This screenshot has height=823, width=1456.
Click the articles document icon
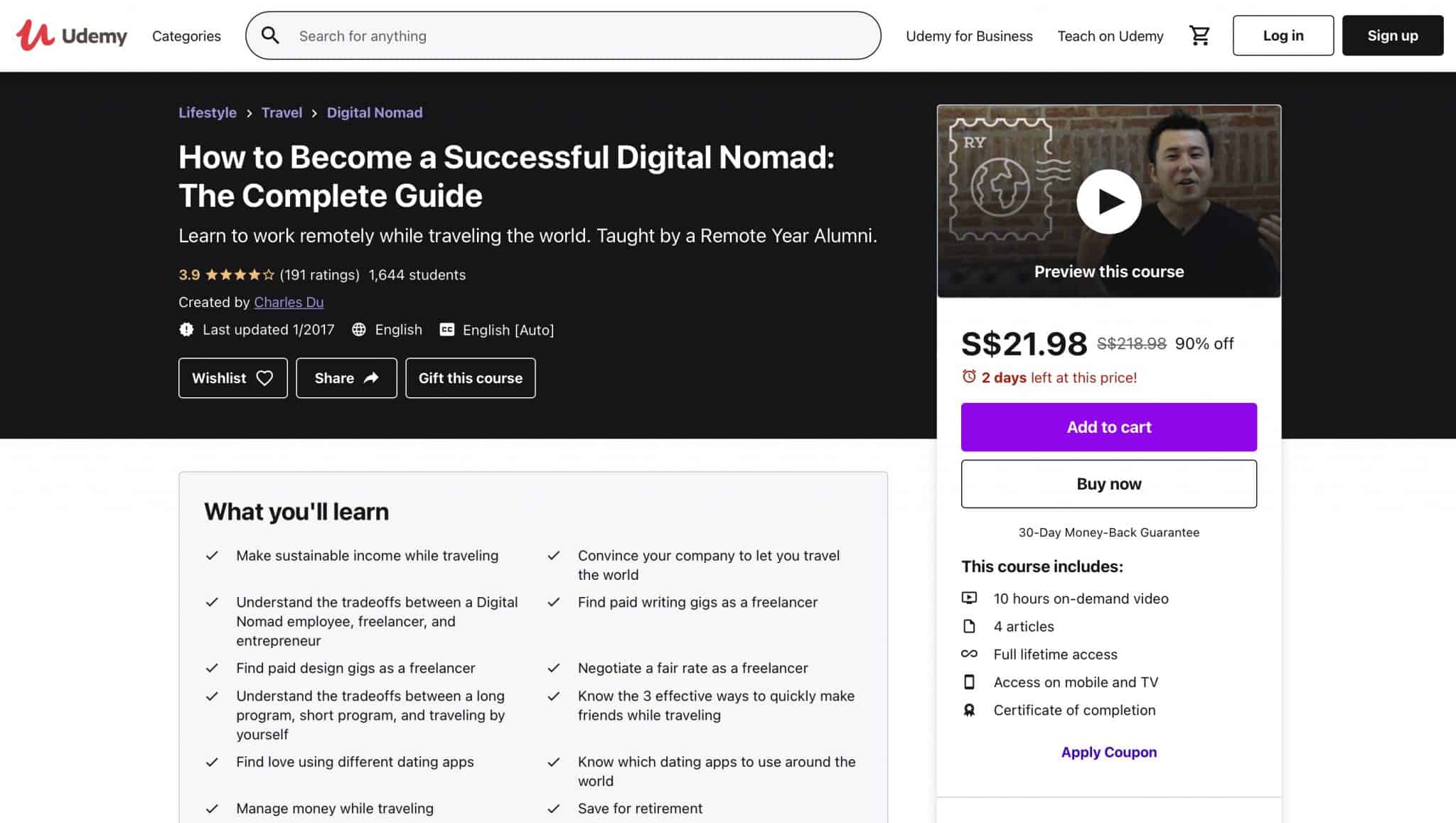coord(969,626)
